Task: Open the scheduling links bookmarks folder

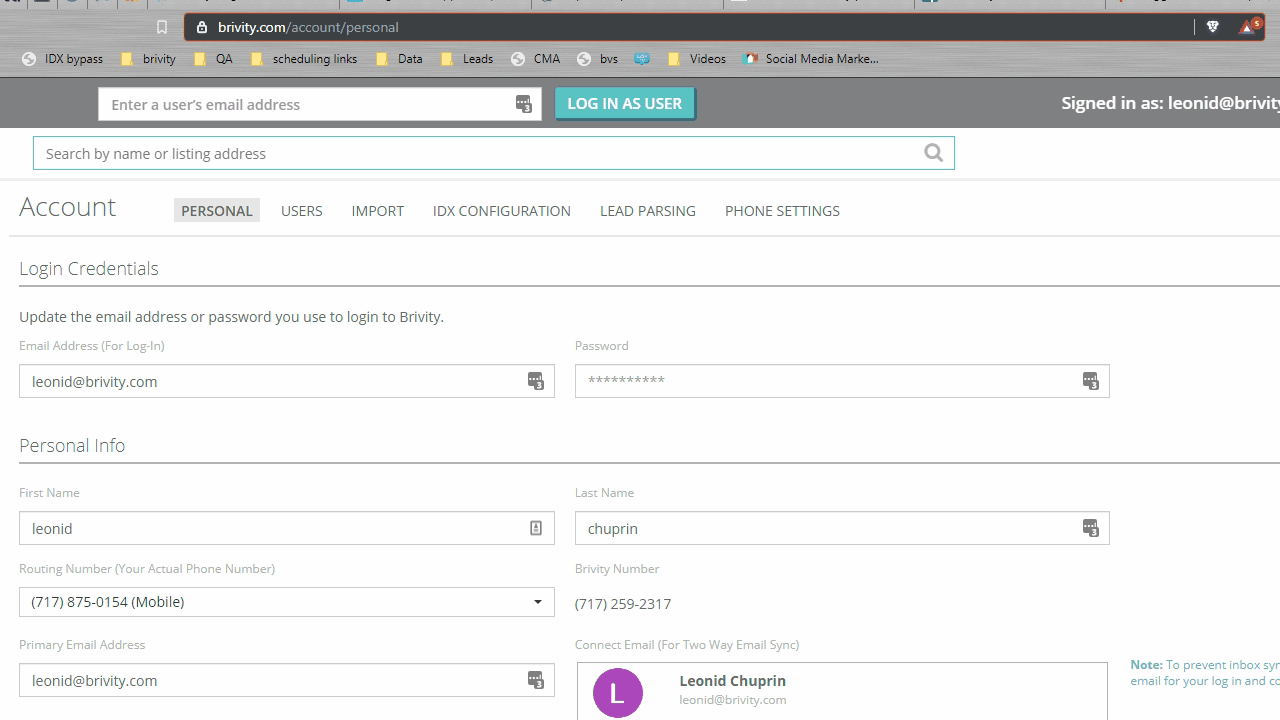Action: 304,59
